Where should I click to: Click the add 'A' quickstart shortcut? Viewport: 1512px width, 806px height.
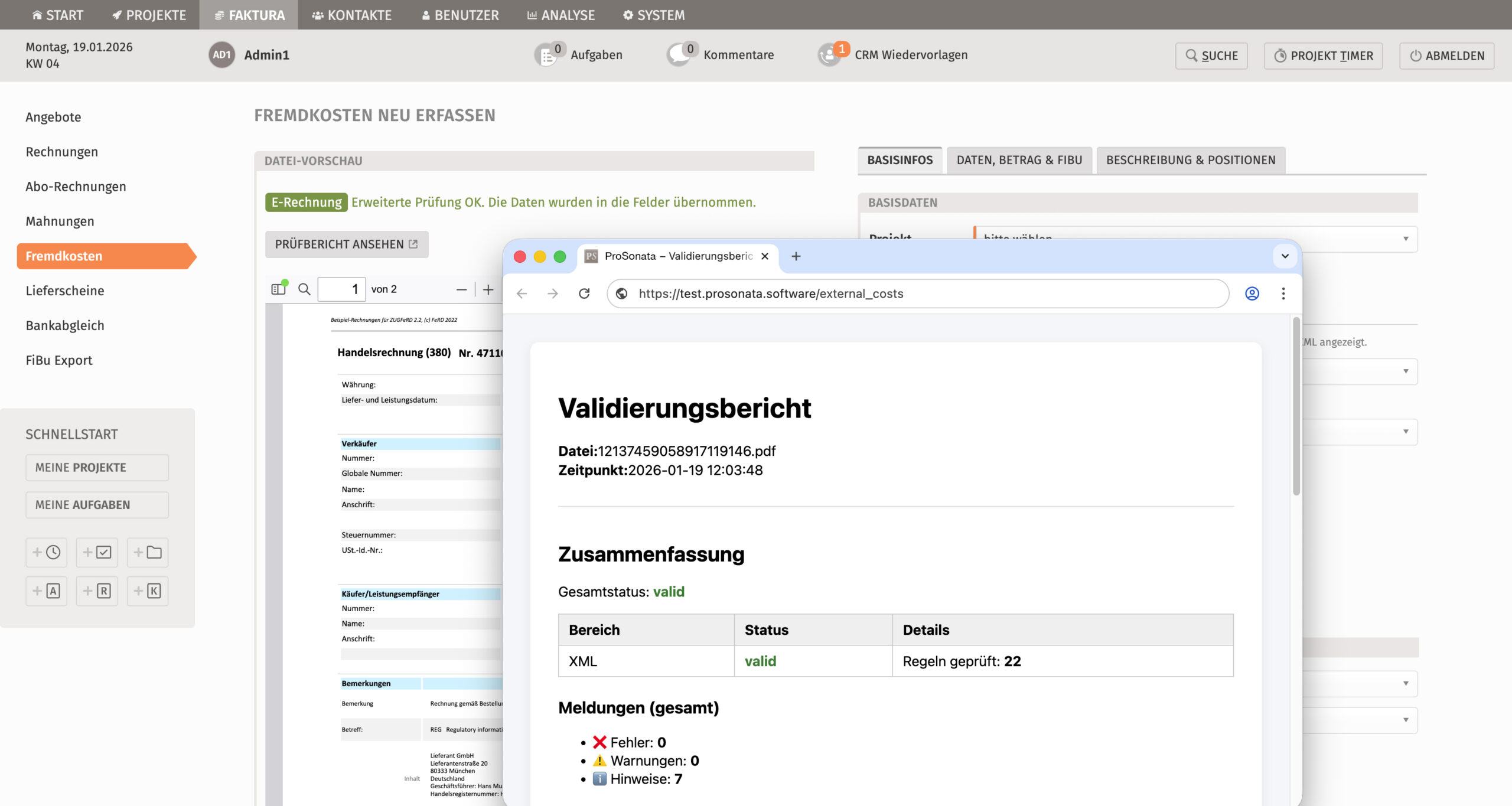click(x=46, y=590)
